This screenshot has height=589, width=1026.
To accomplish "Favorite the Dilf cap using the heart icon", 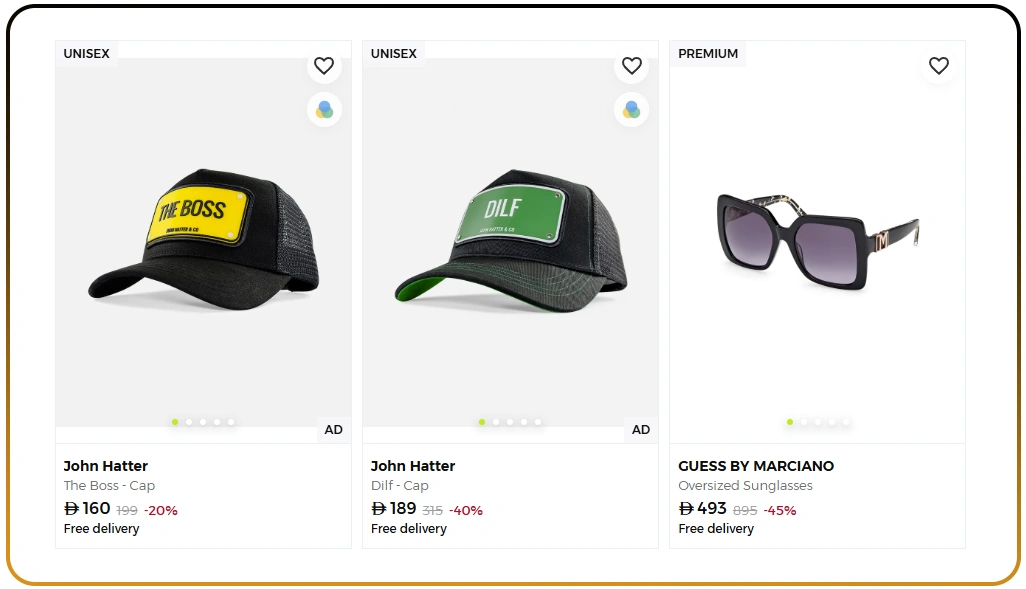I will (631, 65).
